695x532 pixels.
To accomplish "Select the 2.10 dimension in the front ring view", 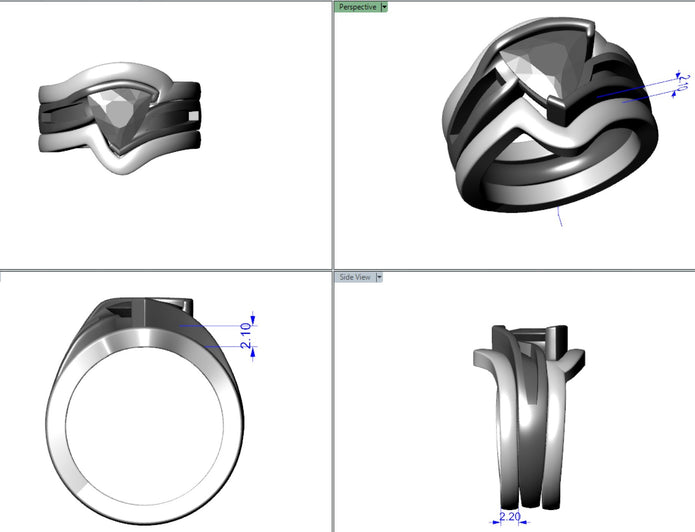I will pos(246,336).
